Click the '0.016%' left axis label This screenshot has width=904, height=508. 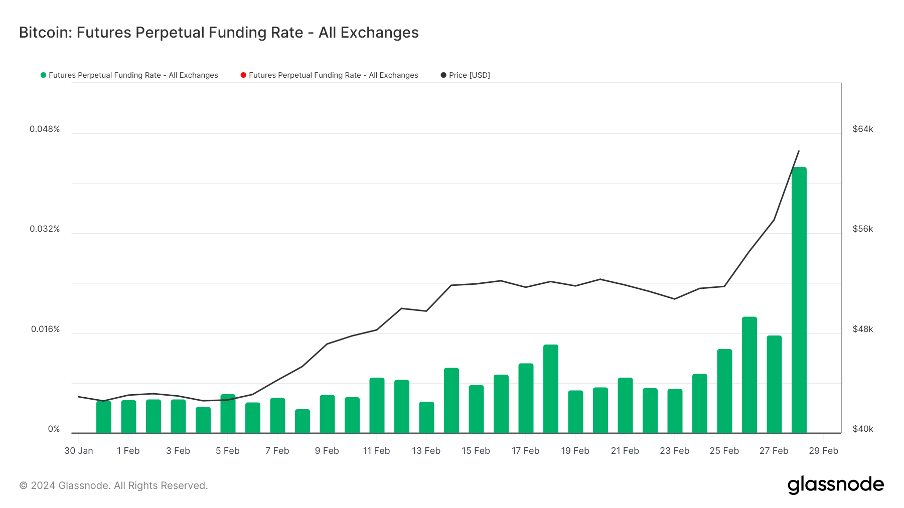(x=45, y=329)
